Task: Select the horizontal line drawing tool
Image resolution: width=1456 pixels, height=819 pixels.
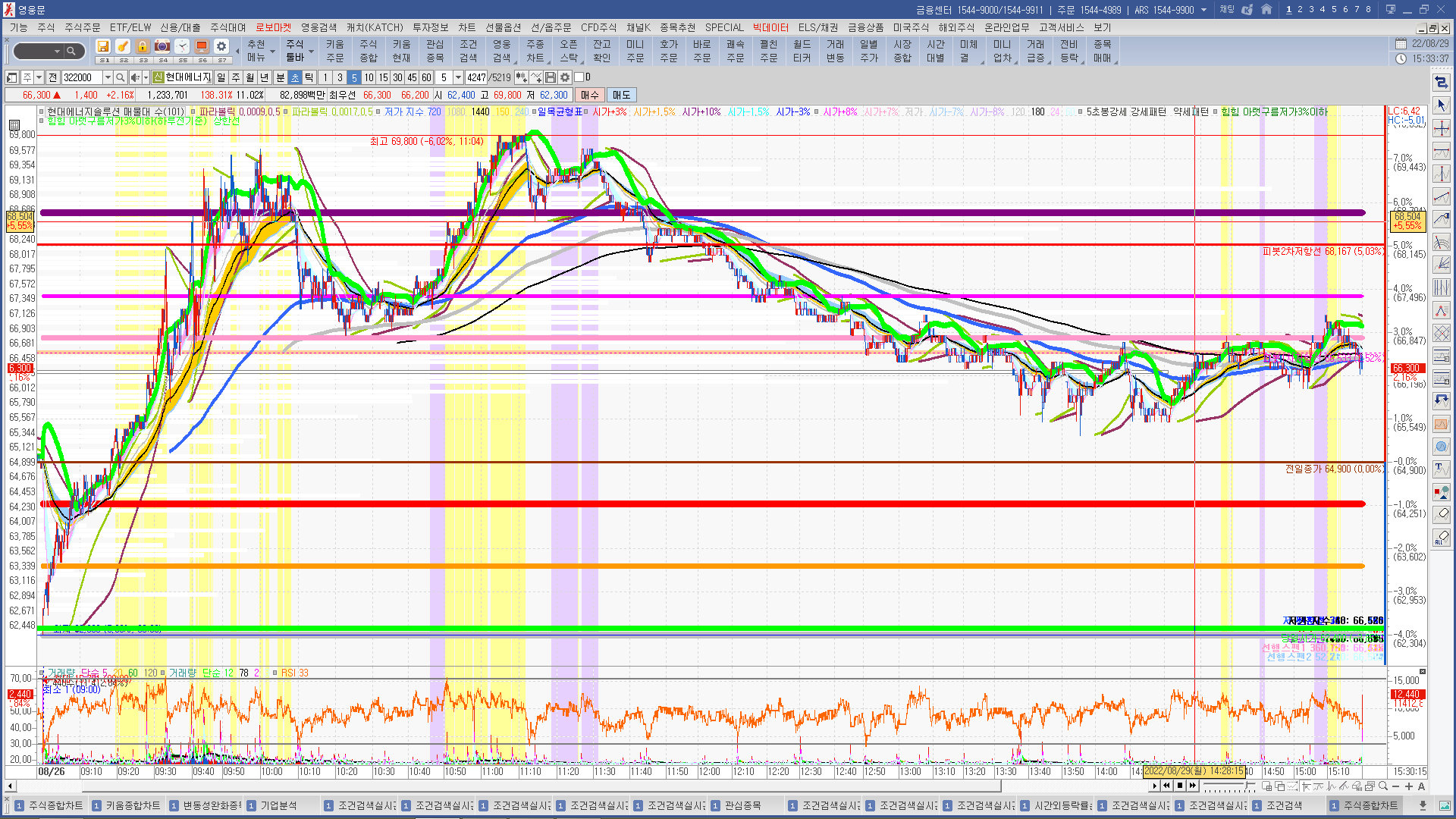Action: [1442, 150]
